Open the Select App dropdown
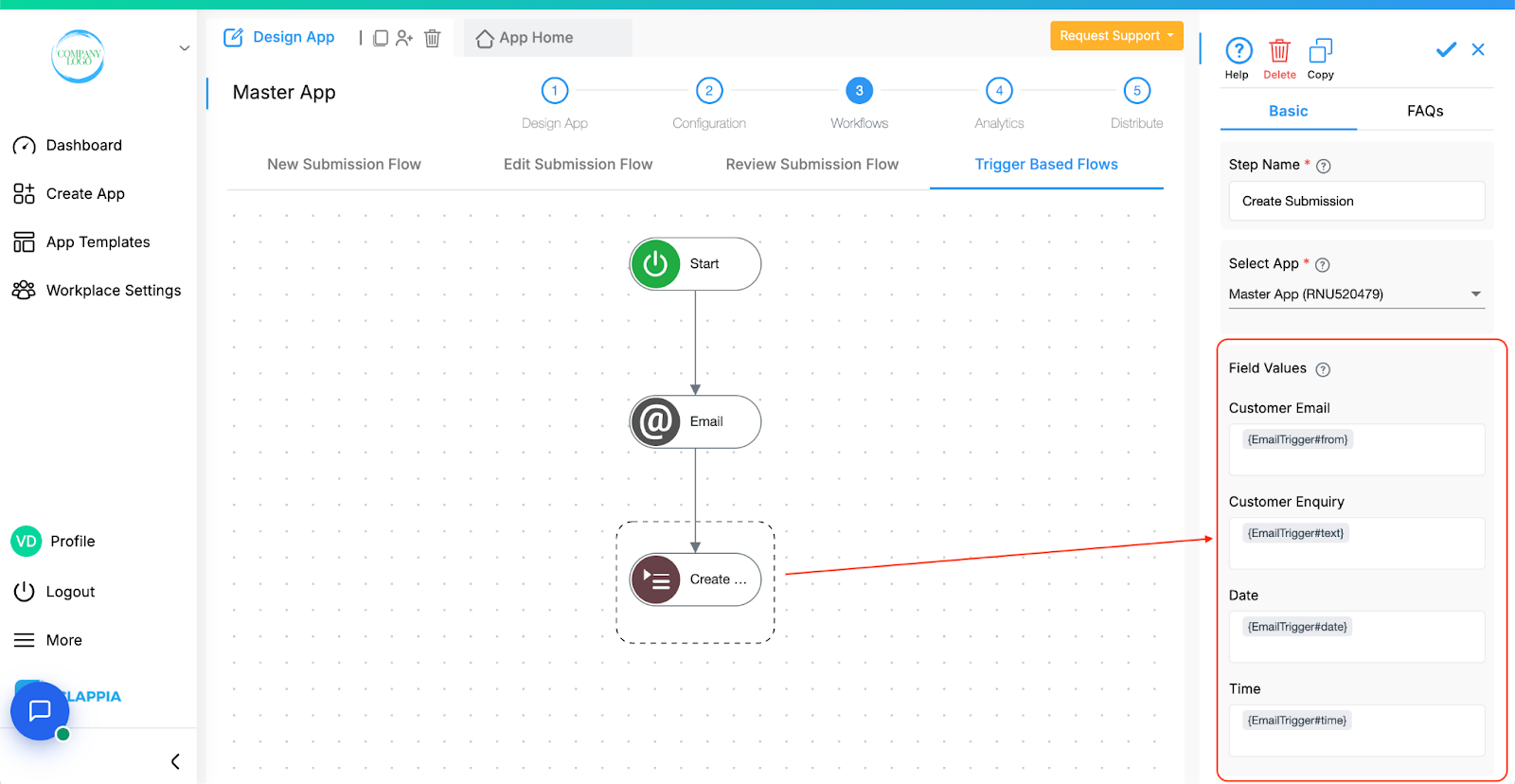The width and height of the screenshot is (1515, 784). (1357, 294)
